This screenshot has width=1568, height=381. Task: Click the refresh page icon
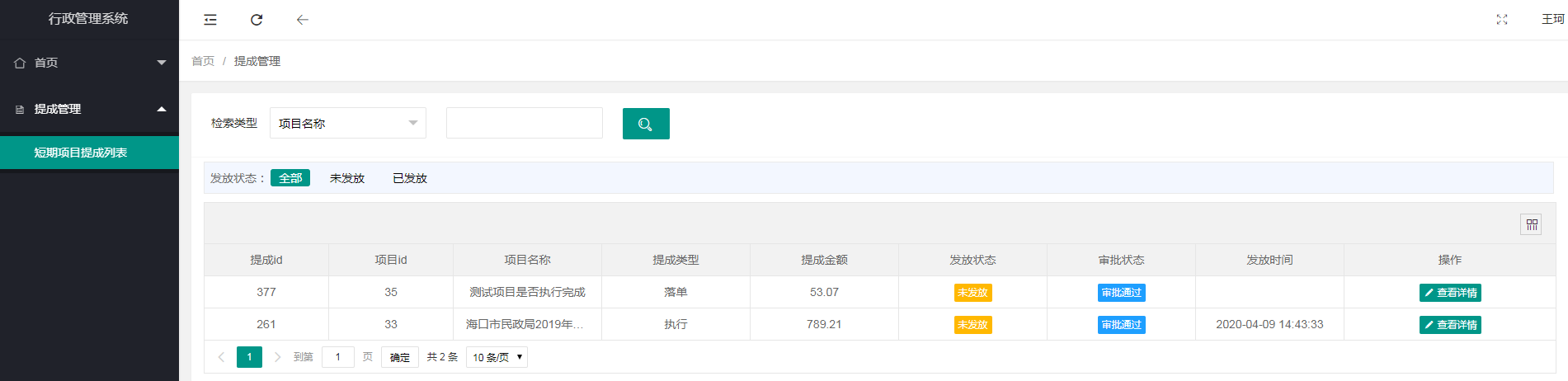[257, 20]
